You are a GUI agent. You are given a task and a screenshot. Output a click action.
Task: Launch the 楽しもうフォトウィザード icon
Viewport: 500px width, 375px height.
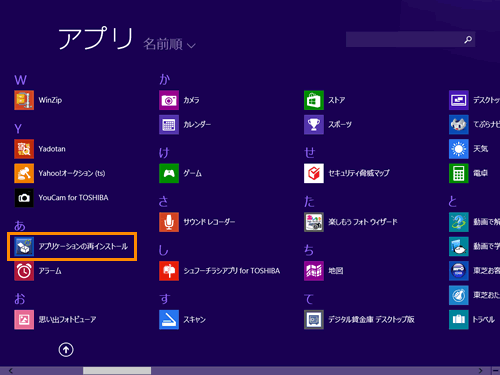(x=314, y=222)
